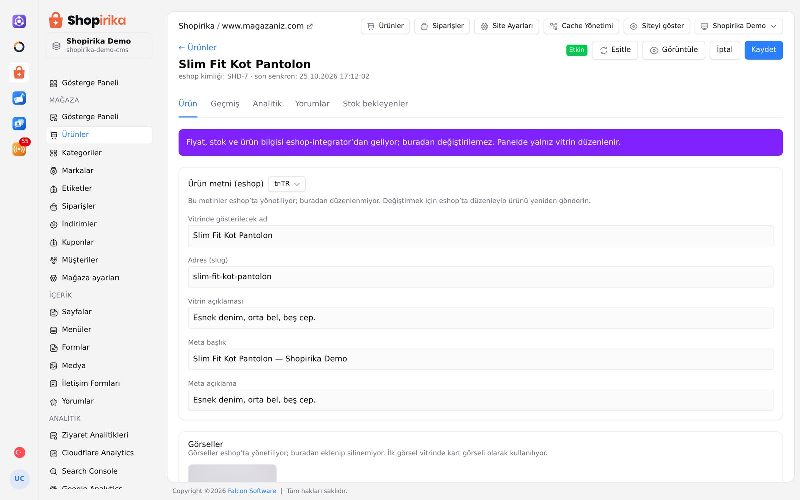Switch to the Yorumlar tab

[x=312, y=104]
